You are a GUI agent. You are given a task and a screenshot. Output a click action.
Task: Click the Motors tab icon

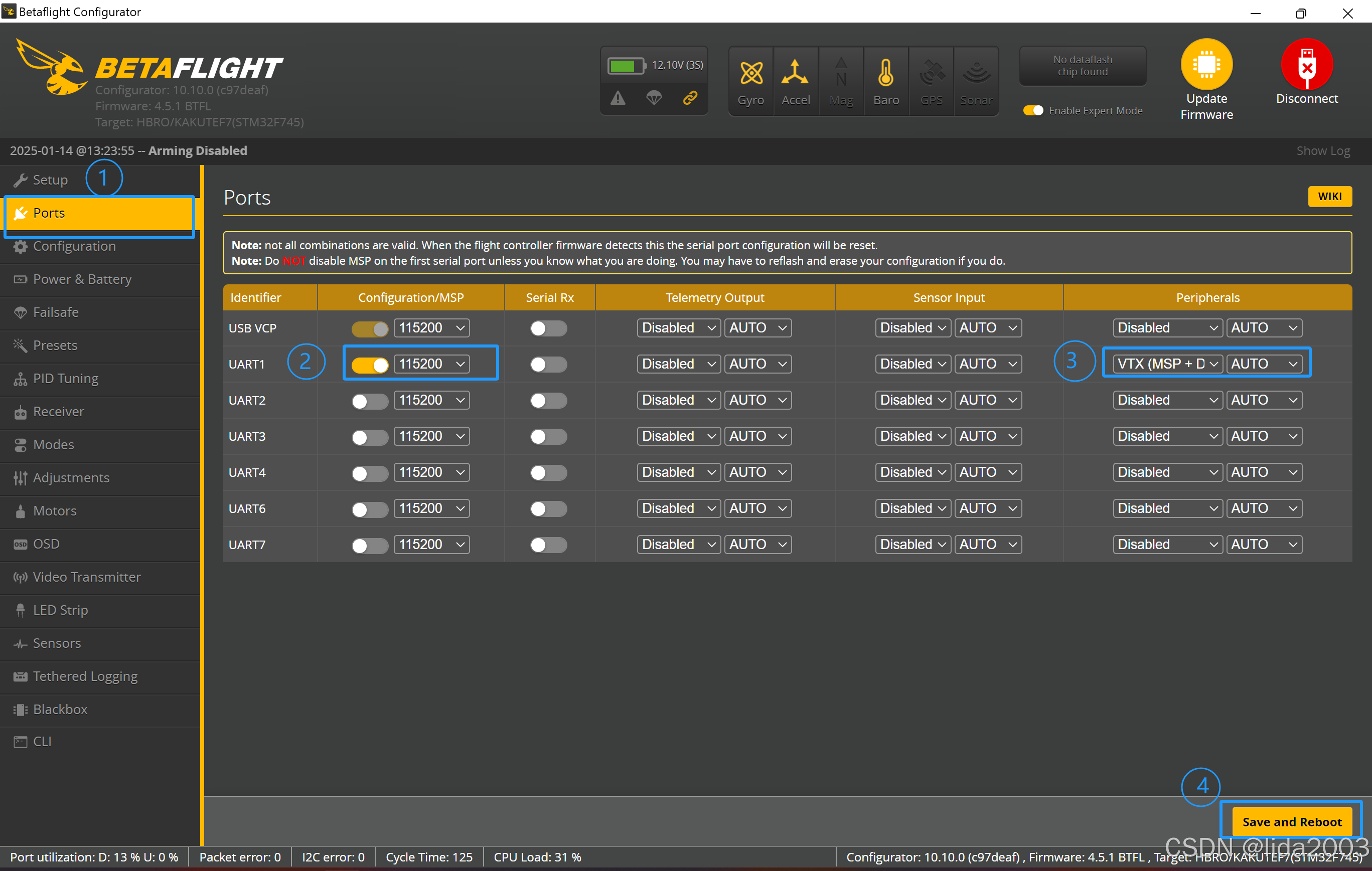(x=21, y=511)
